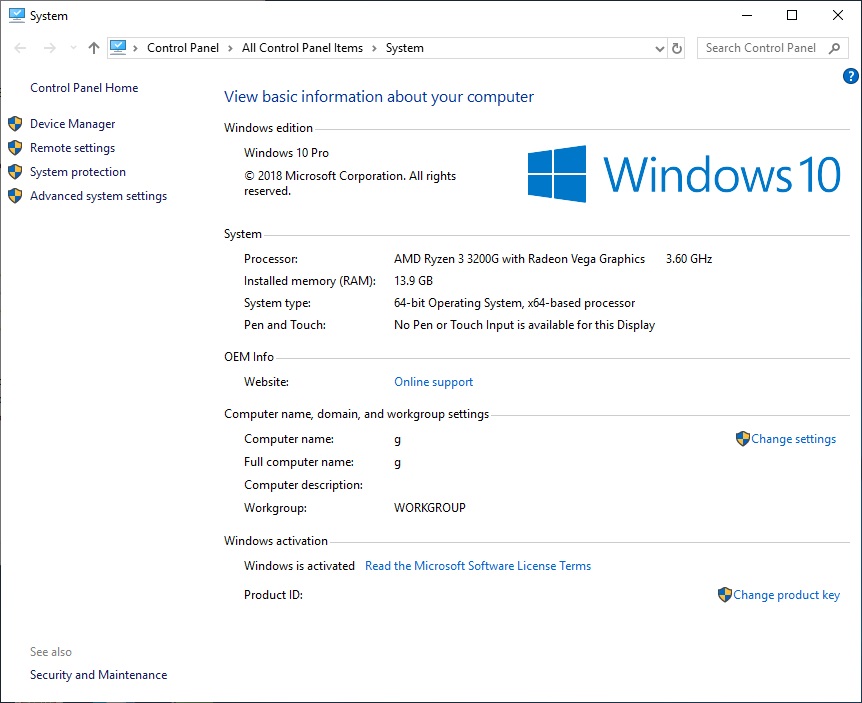862x703 pixels.
Task: Click the shield icon beside Advanced system settings
Action: coord(15,196)
